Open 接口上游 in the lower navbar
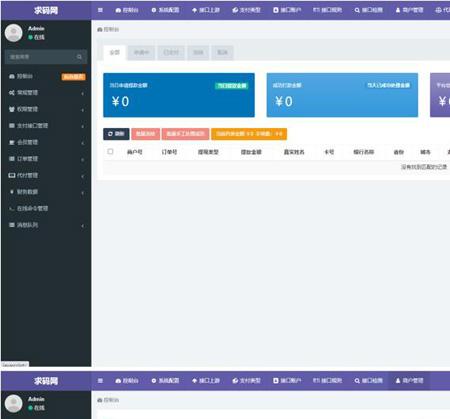Screen dimensions: 450x419 [x=206, y=381]
